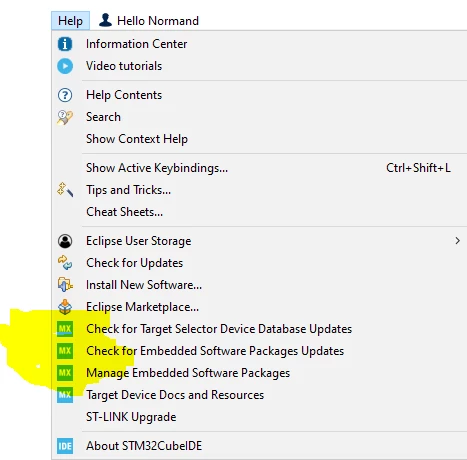Image resolution: width=467 pixels, height=460 pixels.
Task: Open Target Device Docs and Resources
Action: (x=259, y=395)
